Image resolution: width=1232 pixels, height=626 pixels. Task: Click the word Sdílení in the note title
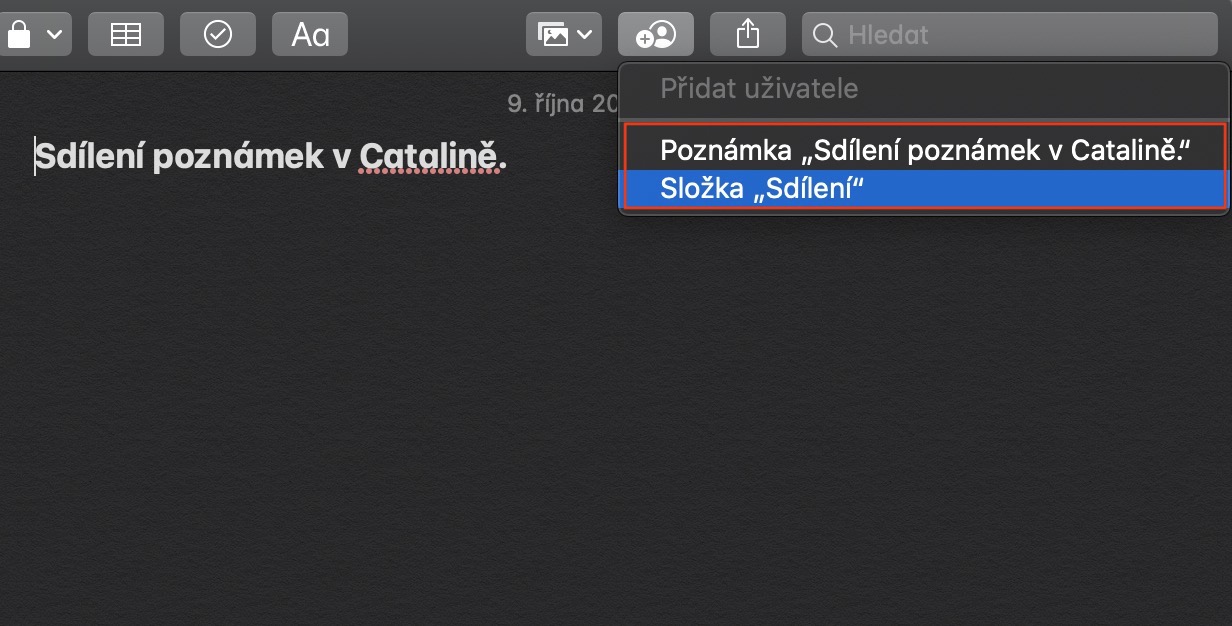click(88, 157)
